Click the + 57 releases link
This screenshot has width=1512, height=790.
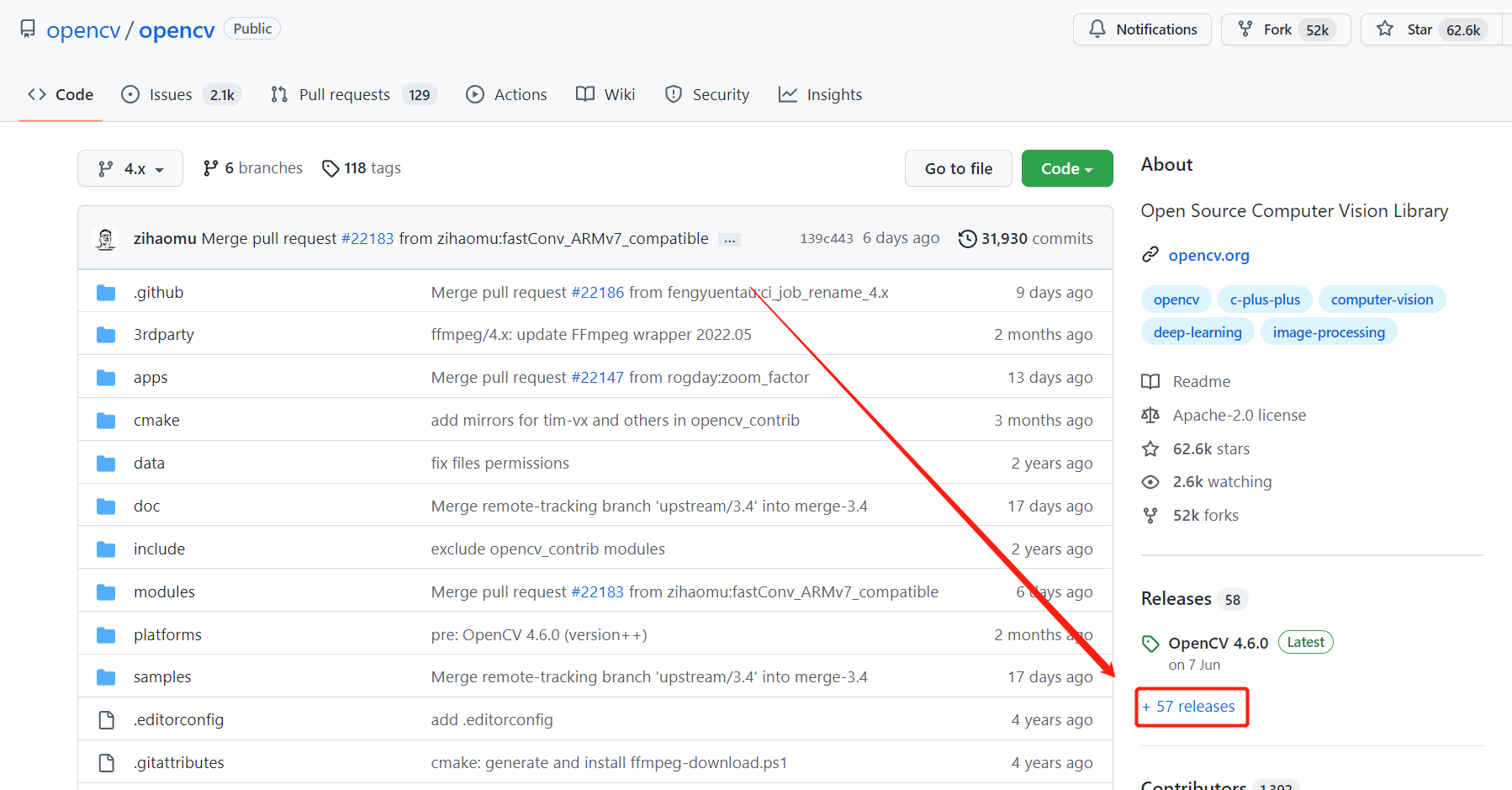tap(1189, 707)
